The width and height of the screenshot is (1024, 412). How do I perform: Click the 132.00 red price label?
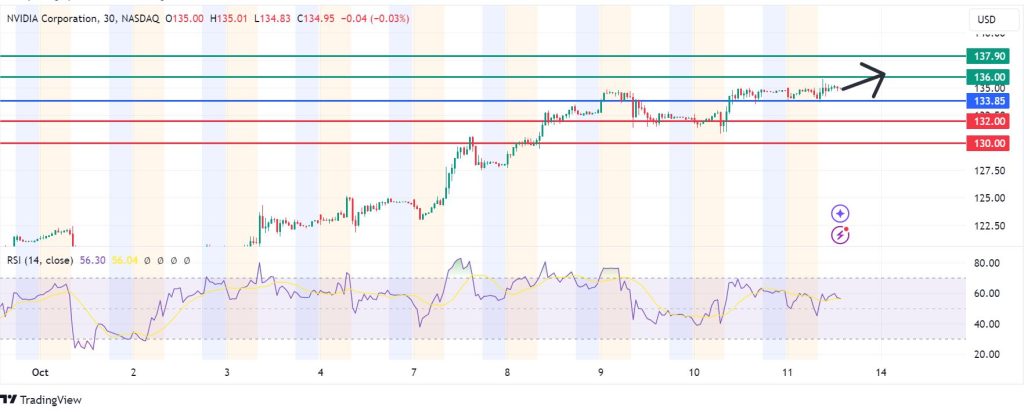coord(988,121)
